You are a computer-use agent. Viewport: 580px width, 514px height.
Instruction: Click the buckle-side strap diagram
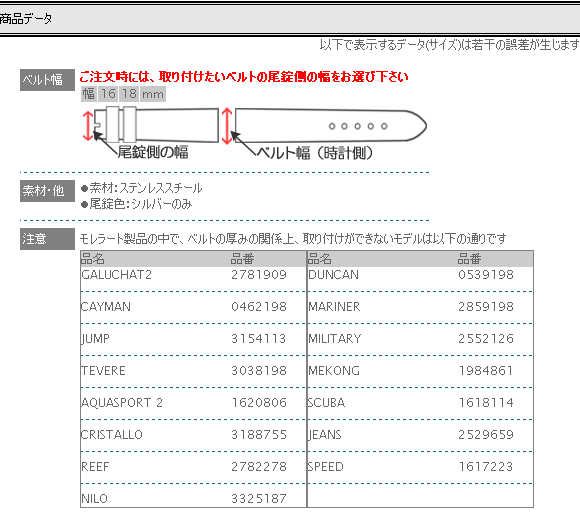(x=155, y=125)
